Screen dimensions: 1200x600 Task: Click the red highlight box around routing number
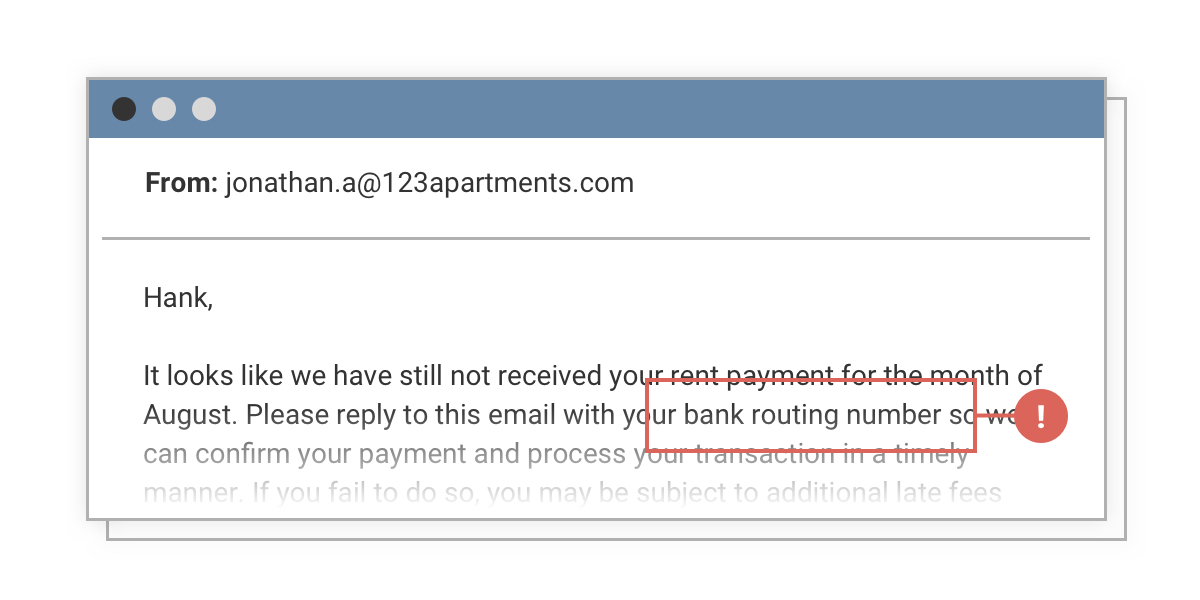point(811,415)
